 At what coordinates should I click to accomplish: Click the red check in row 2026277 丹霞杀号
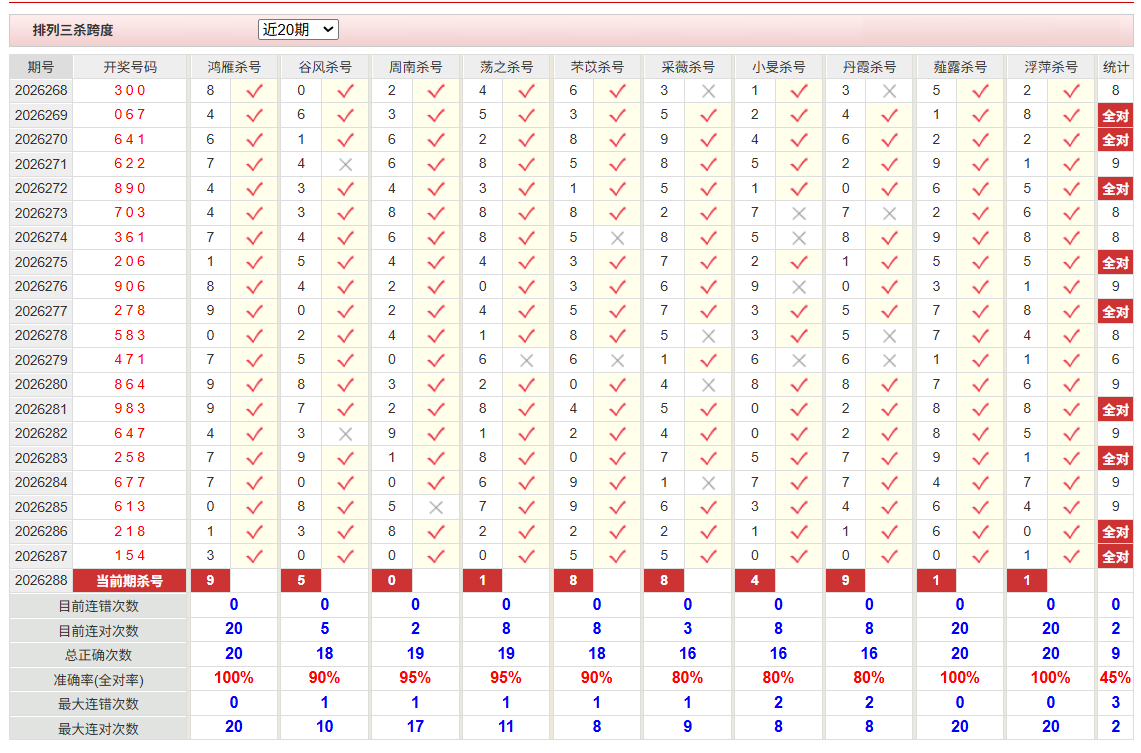889,311
